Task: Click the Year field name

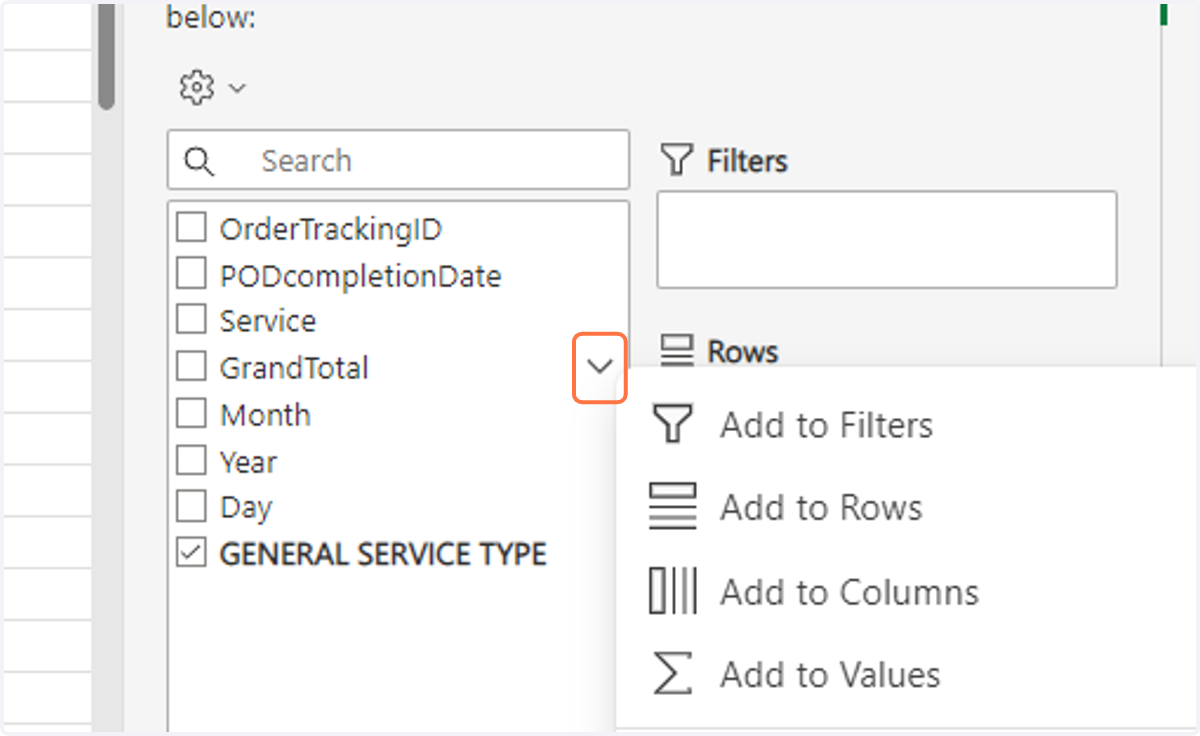Action: pyautogui.click(x=248, y=461)
